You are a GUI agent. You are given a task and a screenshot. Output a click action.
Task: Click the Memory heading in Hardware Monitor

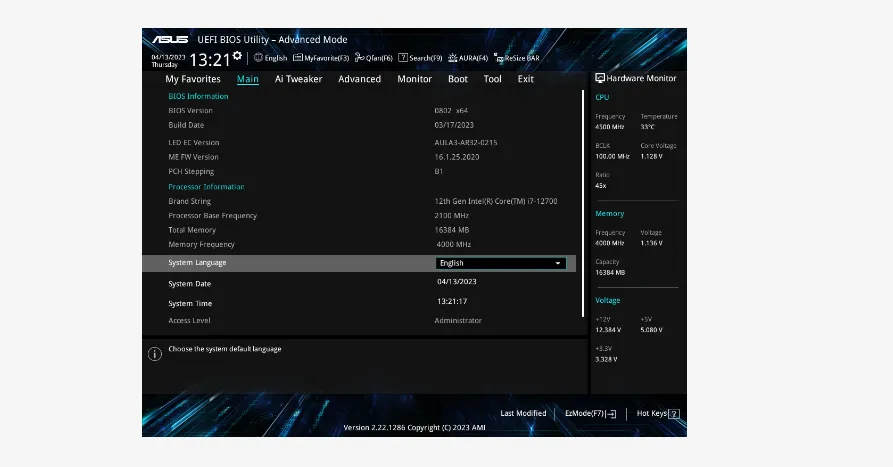[609, 214]
